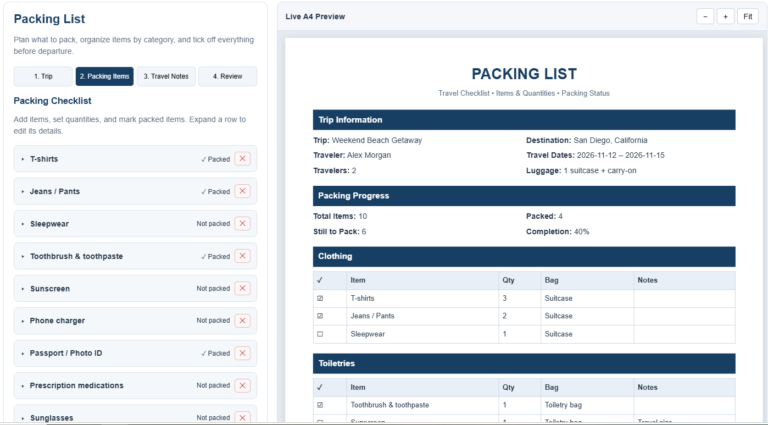Image resolution: width=768 pixels, height=425 pixels.
Task: Toggle Toothbrush & toothpaste Packed status
Action: (216, 257)
